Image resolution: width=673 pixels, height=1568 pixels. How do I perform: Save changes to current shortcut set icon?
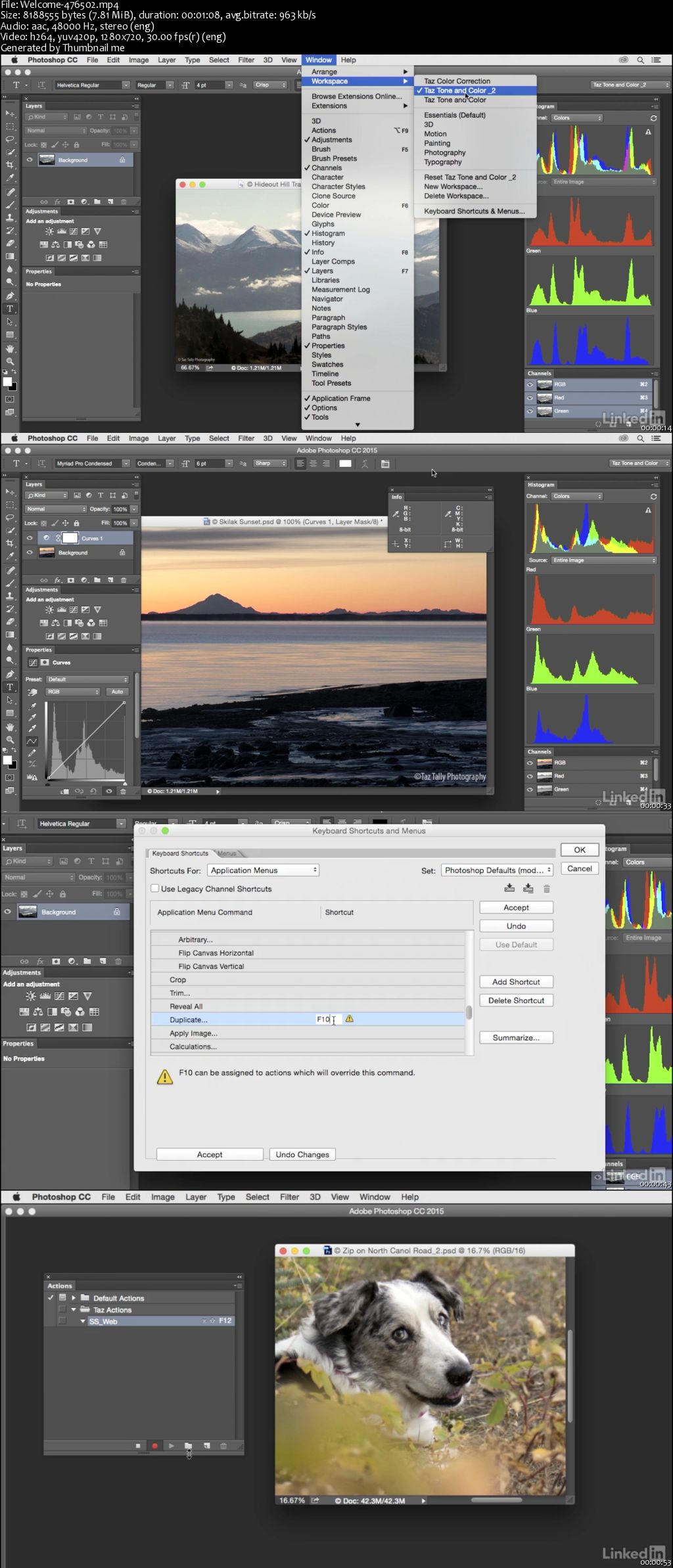[x=509, y=888]
